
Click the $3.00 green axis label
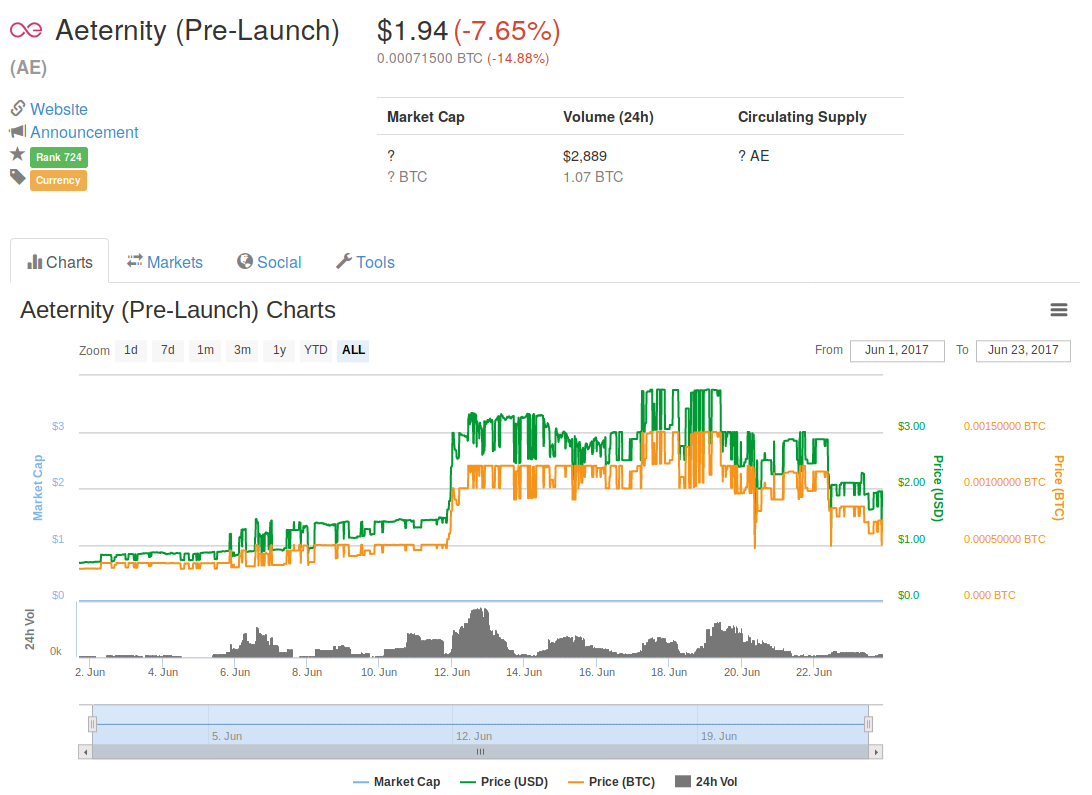click(912, 426)
